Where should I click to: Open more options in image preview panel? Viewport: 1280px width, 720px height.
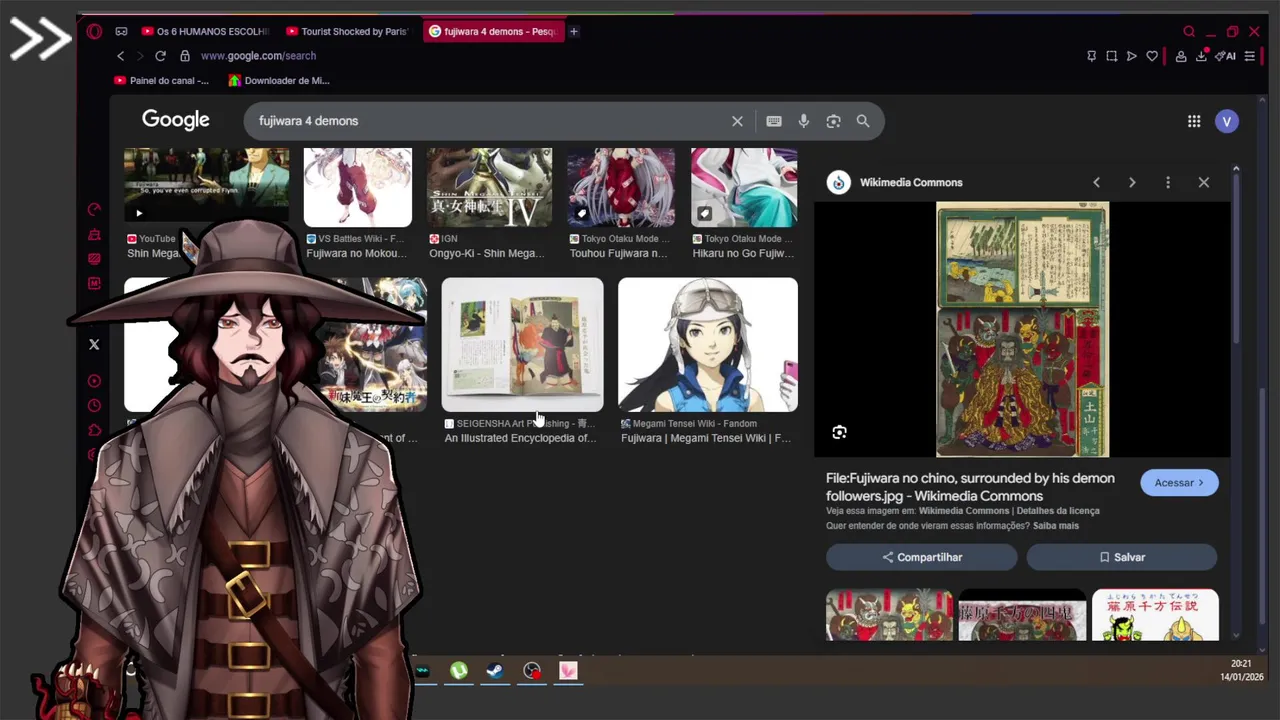pyautogui.click(x=1168, y=182)
